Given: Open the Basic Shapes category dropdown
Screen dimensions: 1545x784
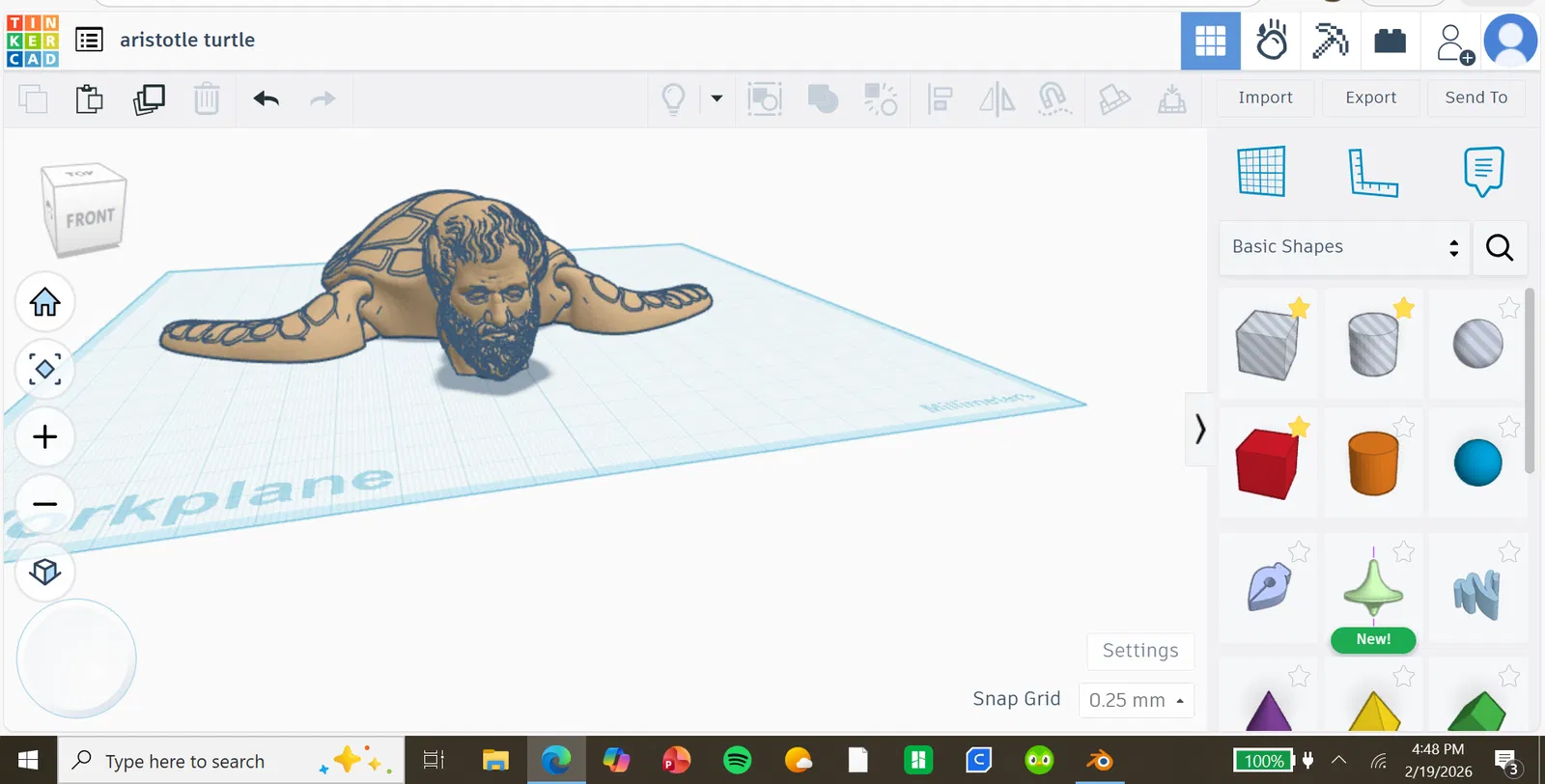Looking at the screenshot, I should tap(1344, 247).
